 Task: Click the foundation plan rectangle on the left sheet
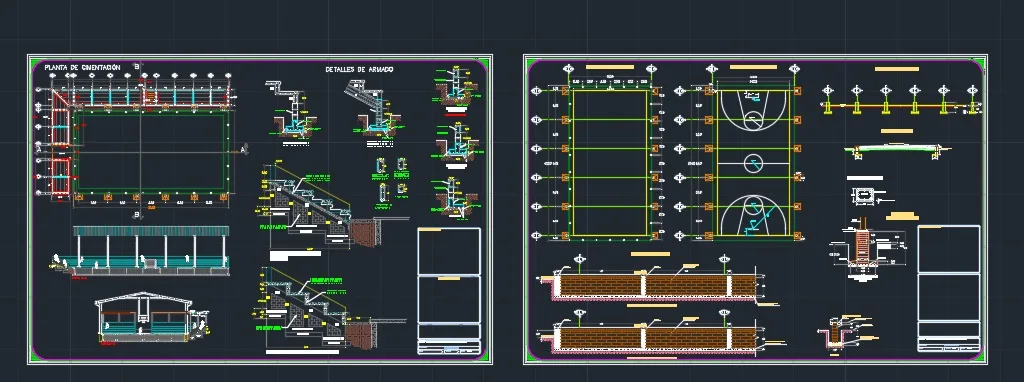click(151, 151)
